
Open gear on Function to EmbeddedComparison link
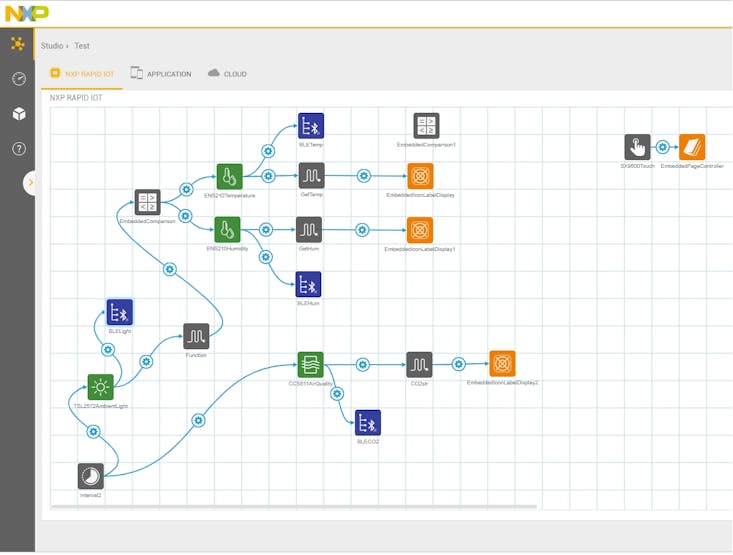point(170,269)
